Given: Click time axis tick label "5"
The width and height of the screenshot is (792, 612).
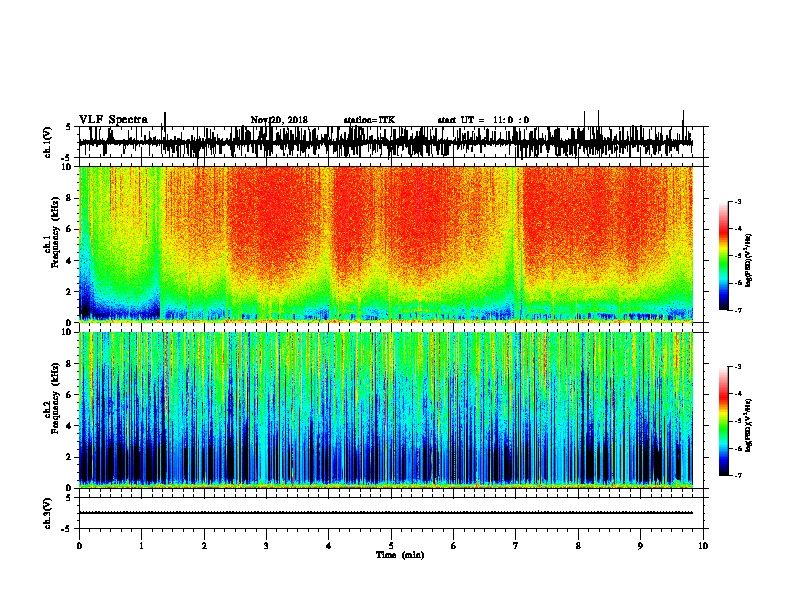Looking at the screenshot, I should pos(391,546).
